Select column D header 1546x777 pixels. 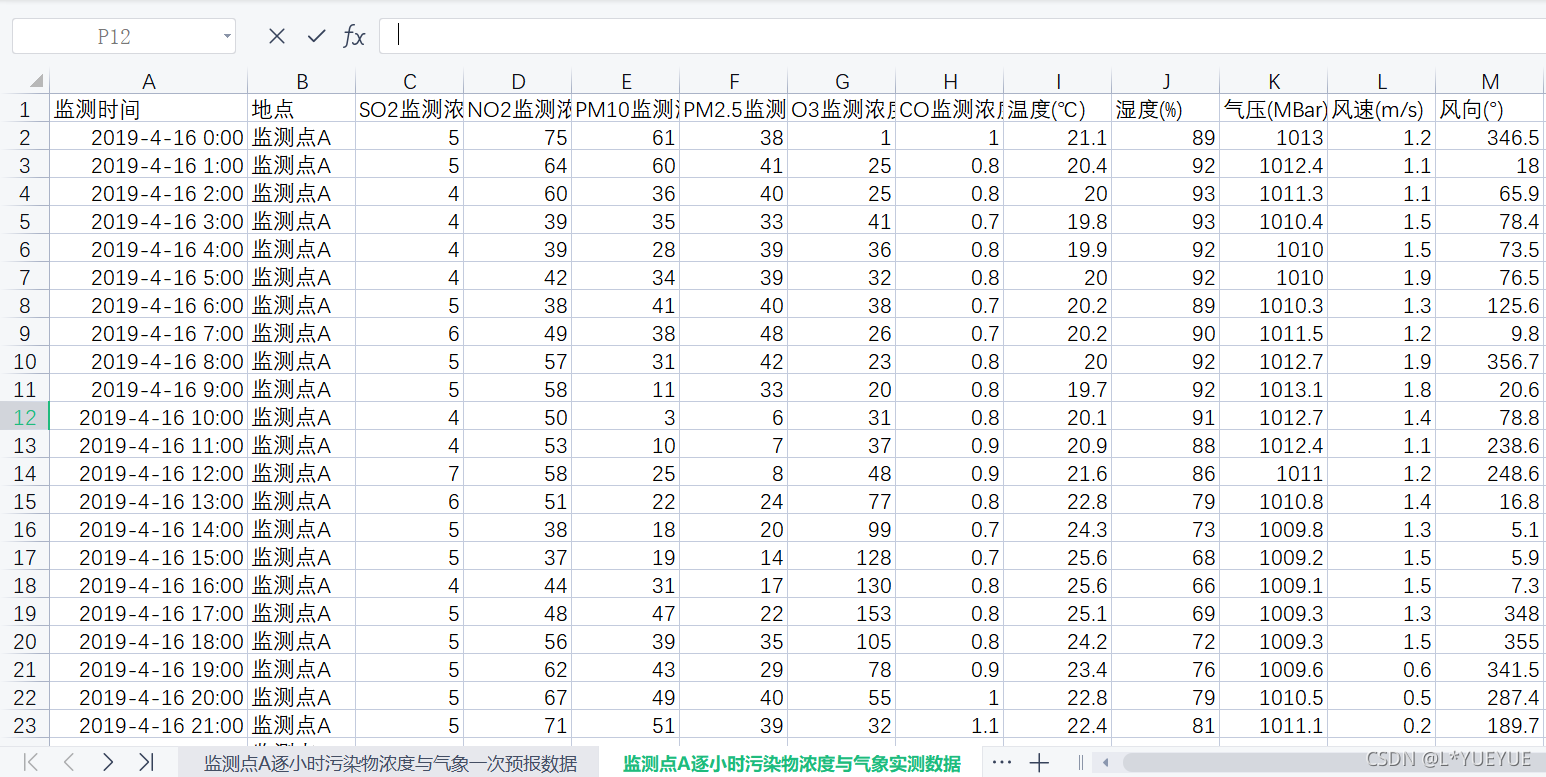click(518, 82)
